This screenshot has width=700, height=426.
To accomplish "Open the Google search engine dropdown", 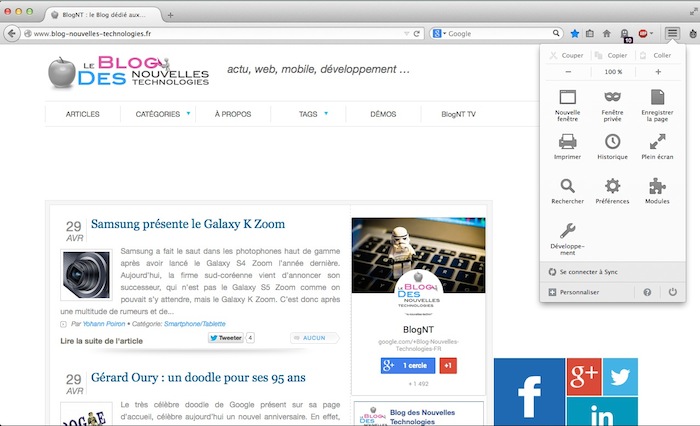I will point(439,33).
